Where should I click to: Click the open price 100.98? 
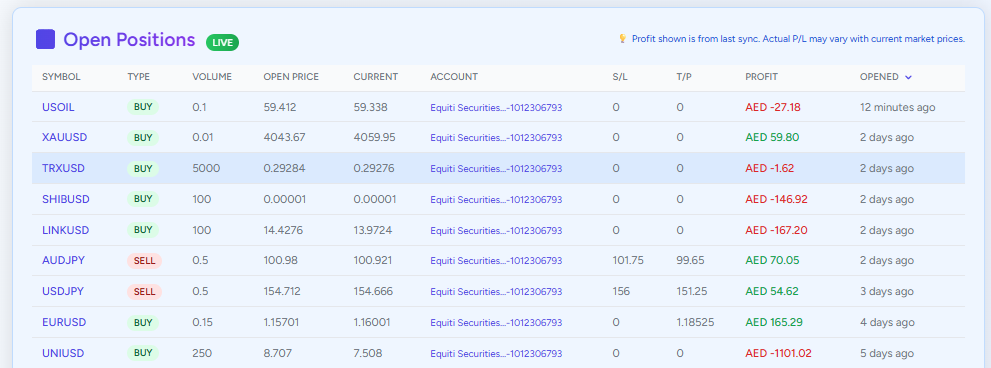[x=281, y=261]
